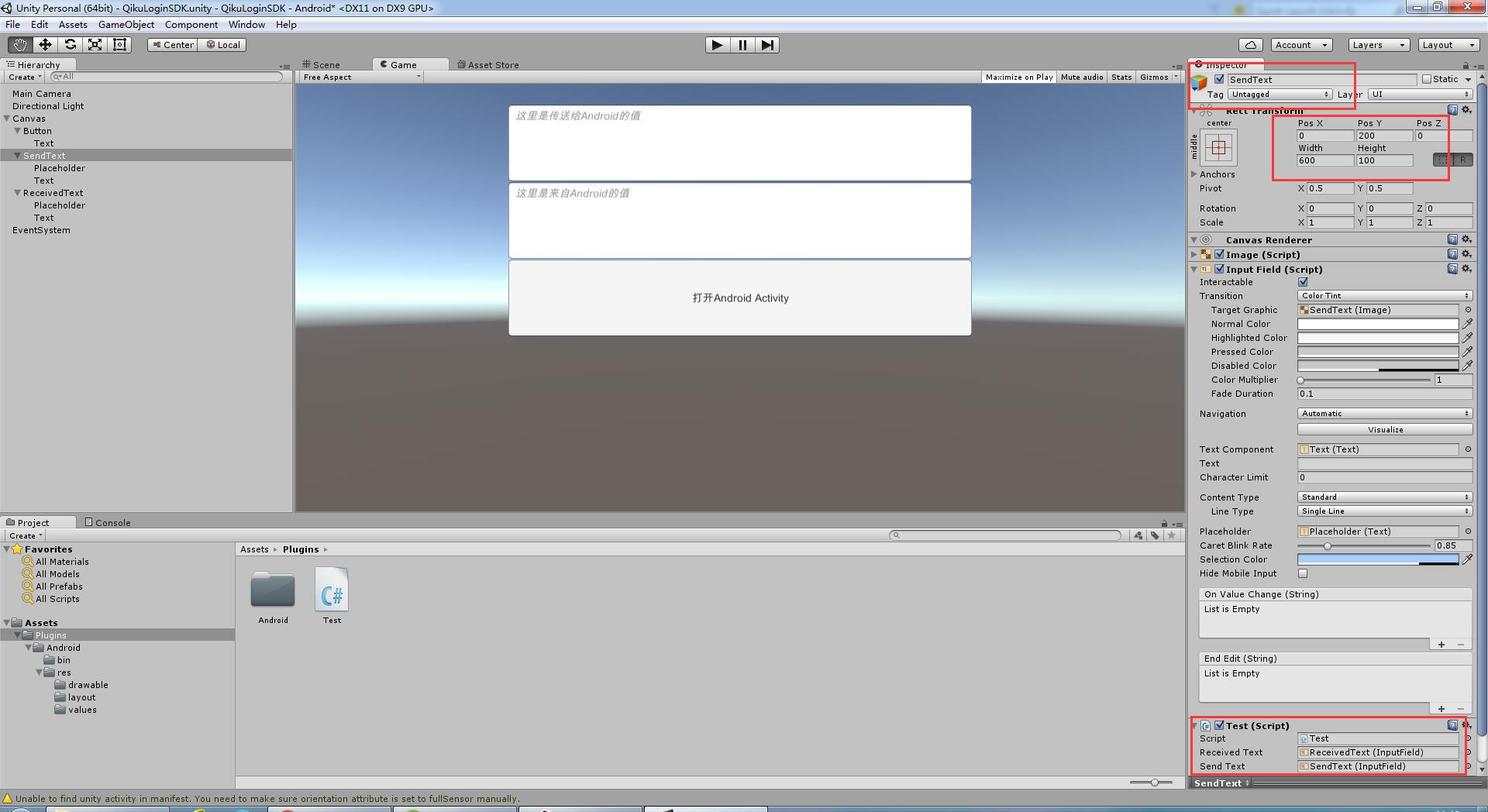Open Rect Transform gear settings
The image size is (1488, 812).
(x=1466, y=110)
